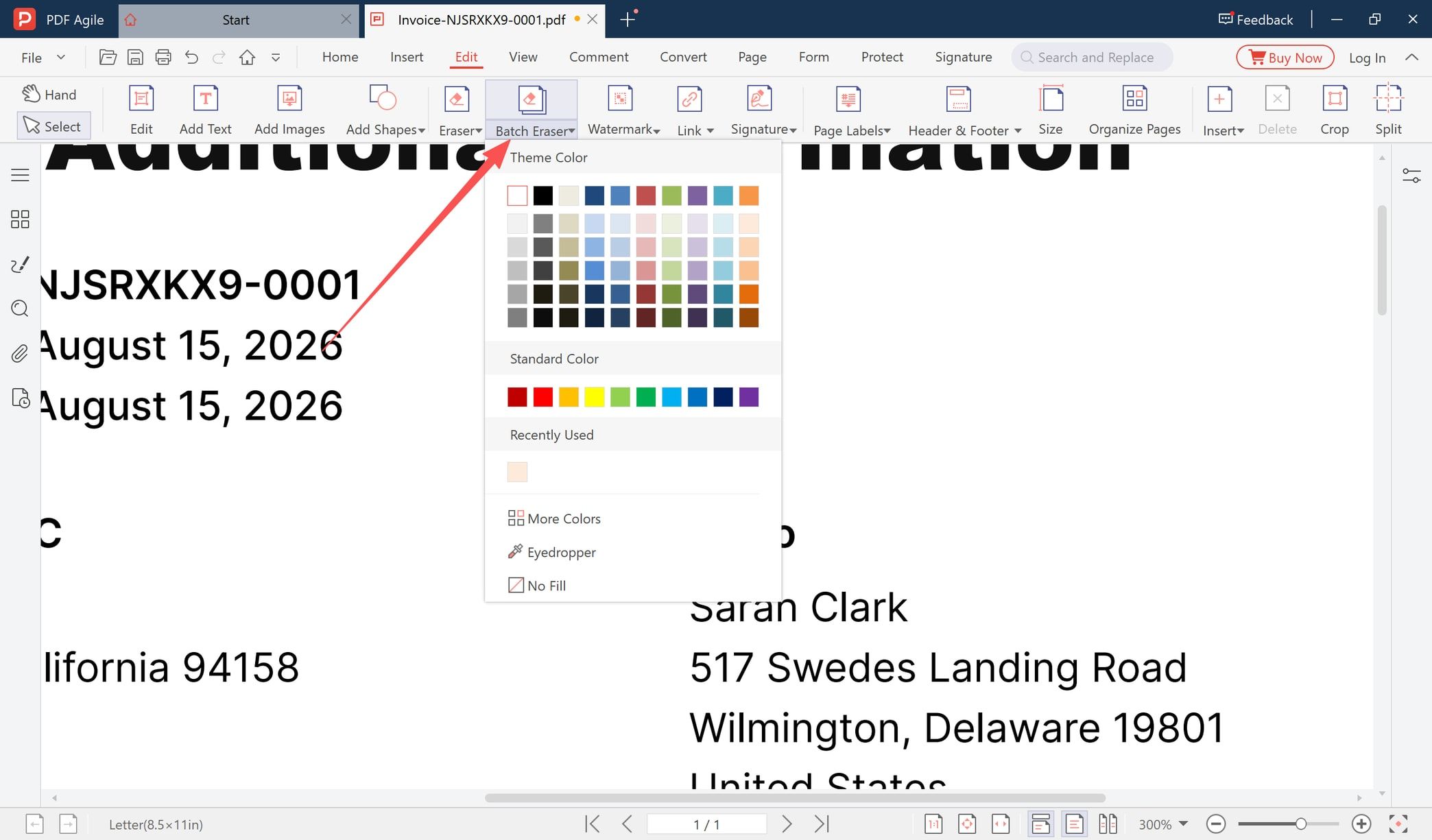Go to the next page arrow
1432x840 pixels.
pos(787,824)
